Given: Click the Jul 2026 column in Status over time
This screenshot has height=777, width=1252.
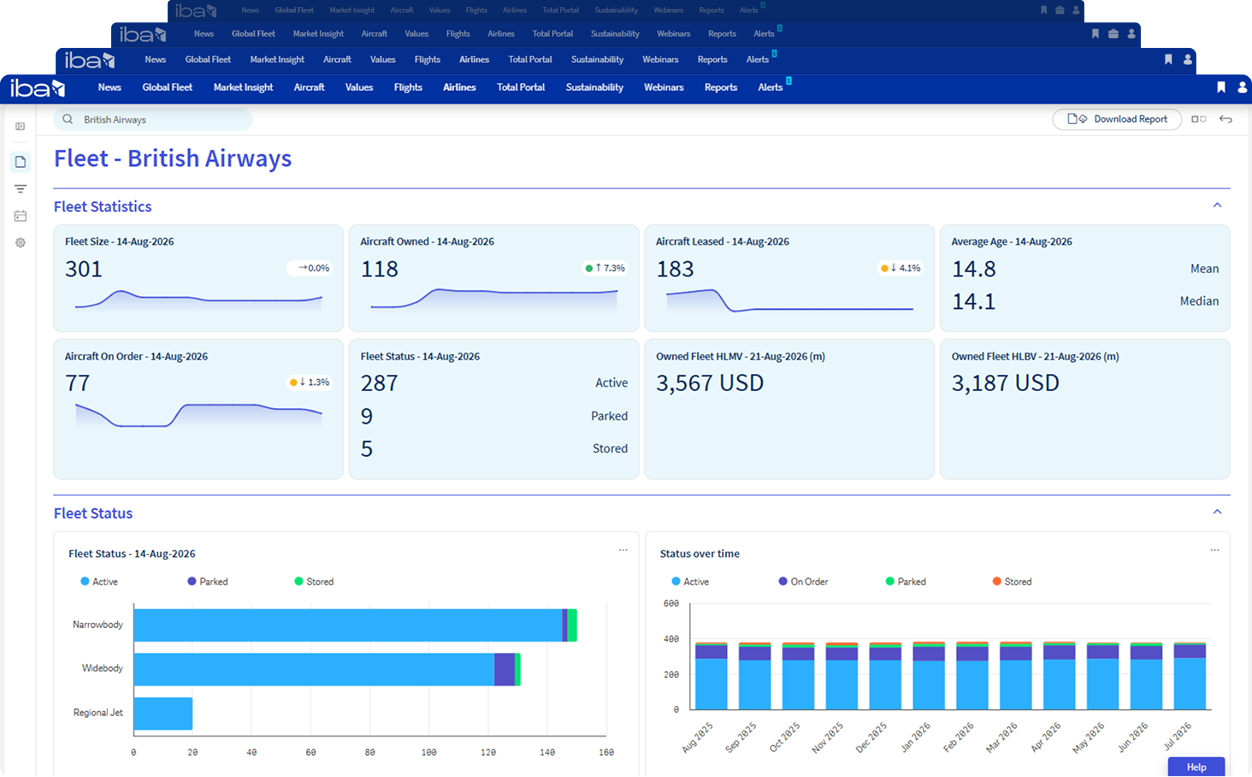Looking at the screenshot, I should point(1190,676).
